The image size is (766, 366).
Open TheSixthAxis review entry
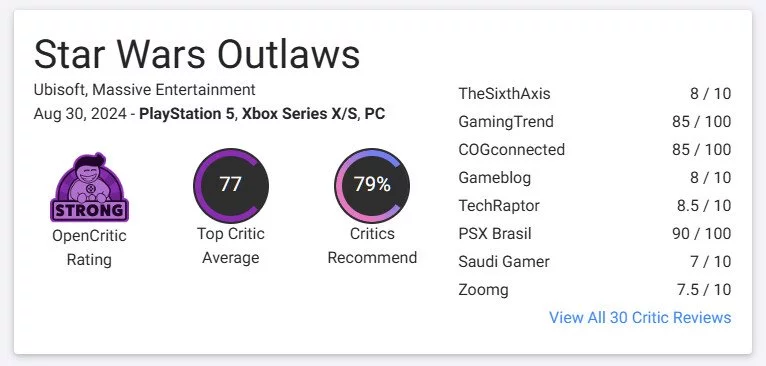pos(595,93)
